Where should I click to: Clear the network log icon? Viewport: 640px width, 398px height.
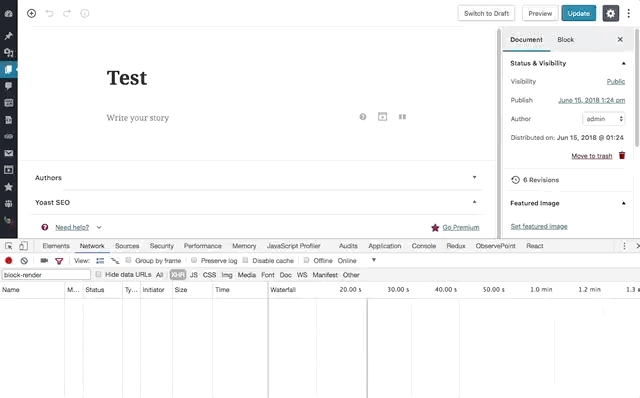pyautogui.click(x=24, y=260)
